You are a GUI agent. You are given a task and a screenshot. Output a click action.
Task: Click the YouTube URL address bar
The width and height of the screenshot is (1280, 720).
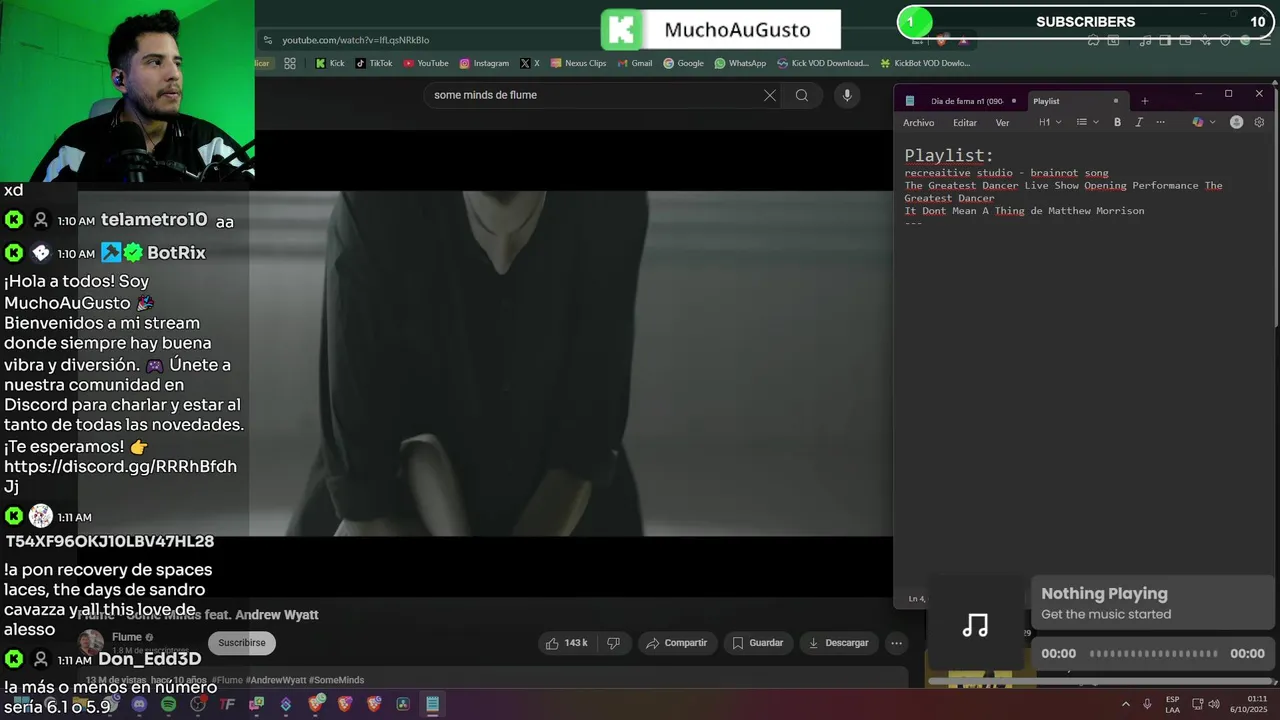[356, 40]
